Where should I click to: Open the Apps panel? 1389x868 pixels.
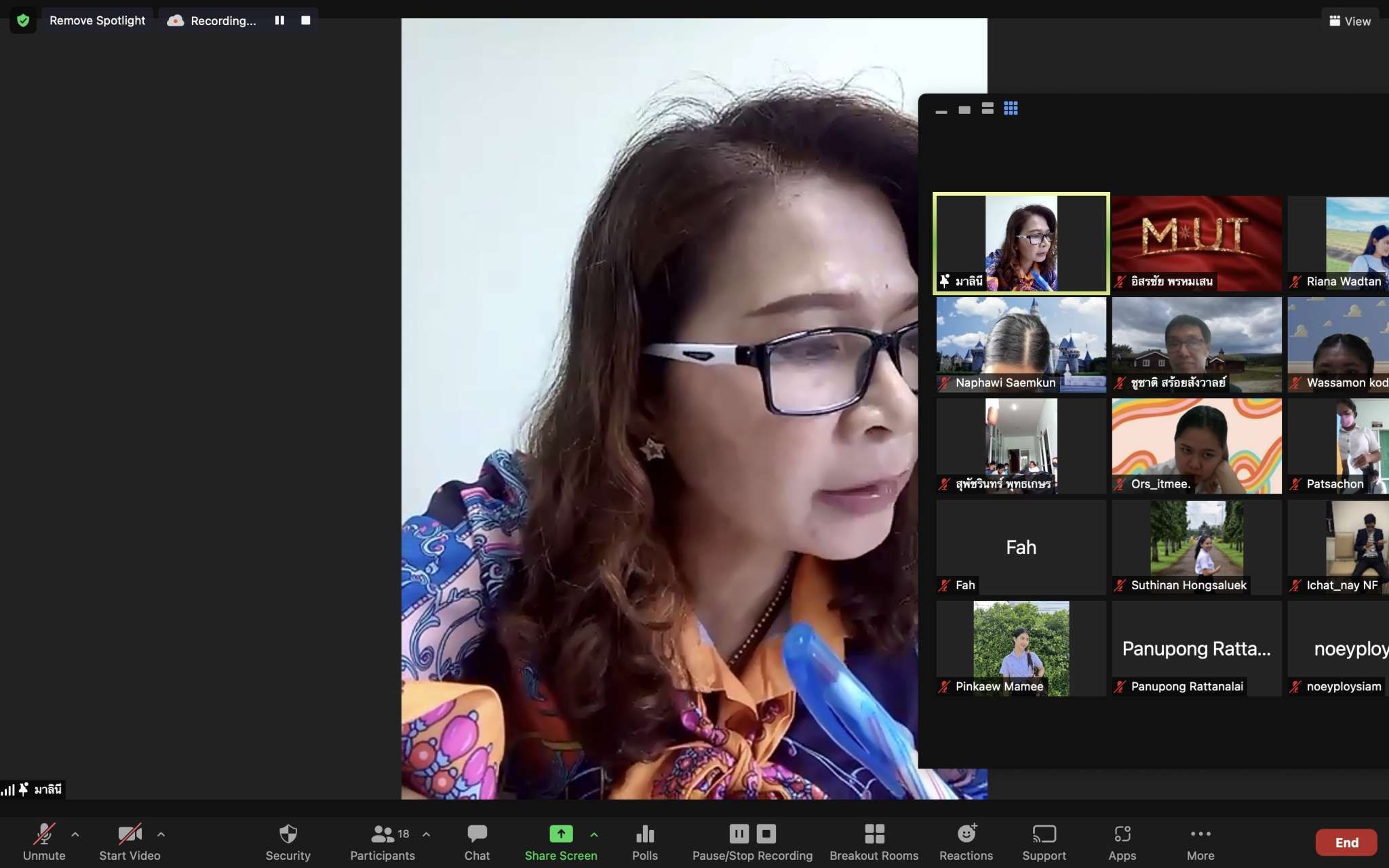[x=1122, y=842]
